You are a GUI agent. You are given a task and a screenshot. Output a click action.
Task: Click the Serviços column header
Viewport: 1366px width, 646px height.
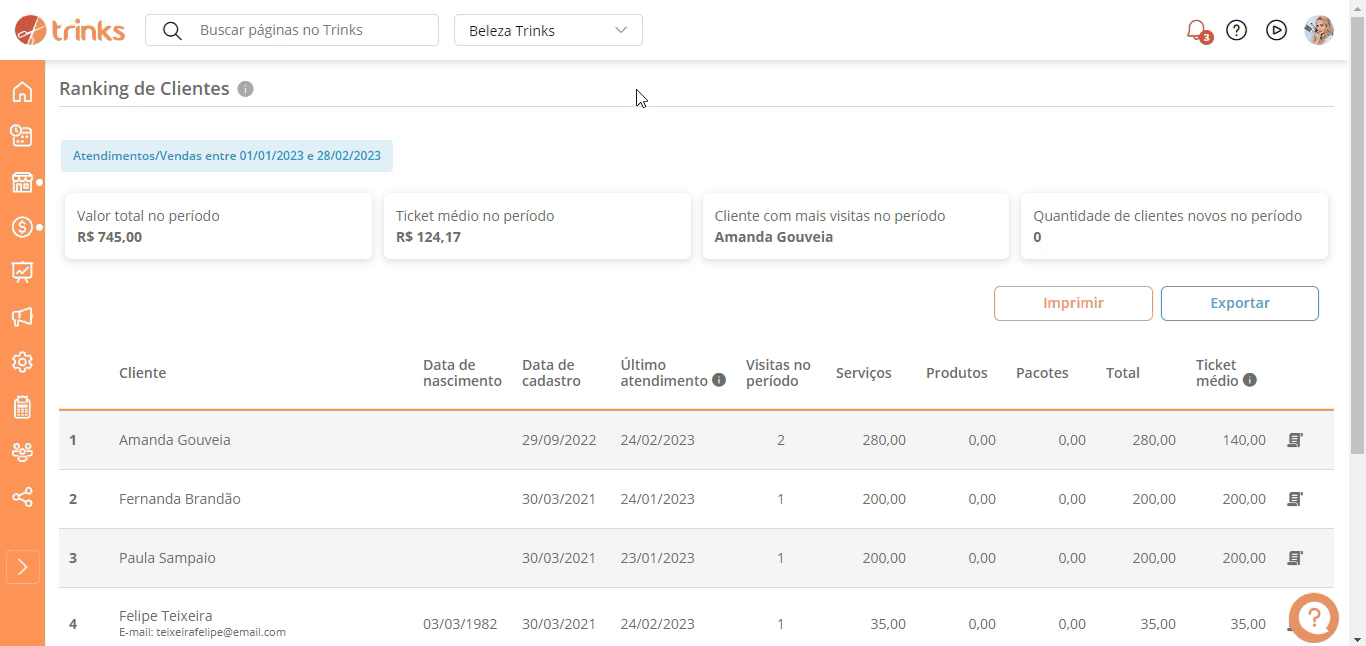[864, 373]
